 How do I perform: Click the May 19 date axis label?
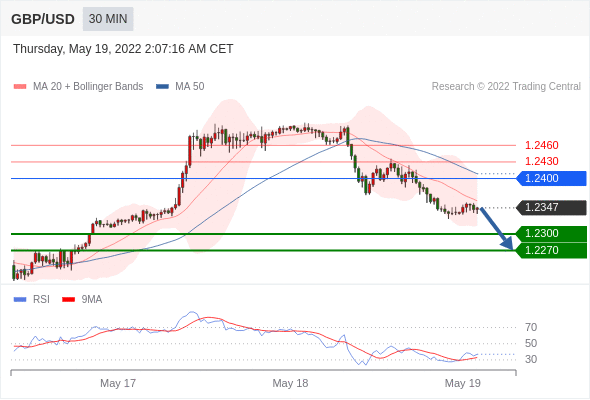(x=462, y=383)
